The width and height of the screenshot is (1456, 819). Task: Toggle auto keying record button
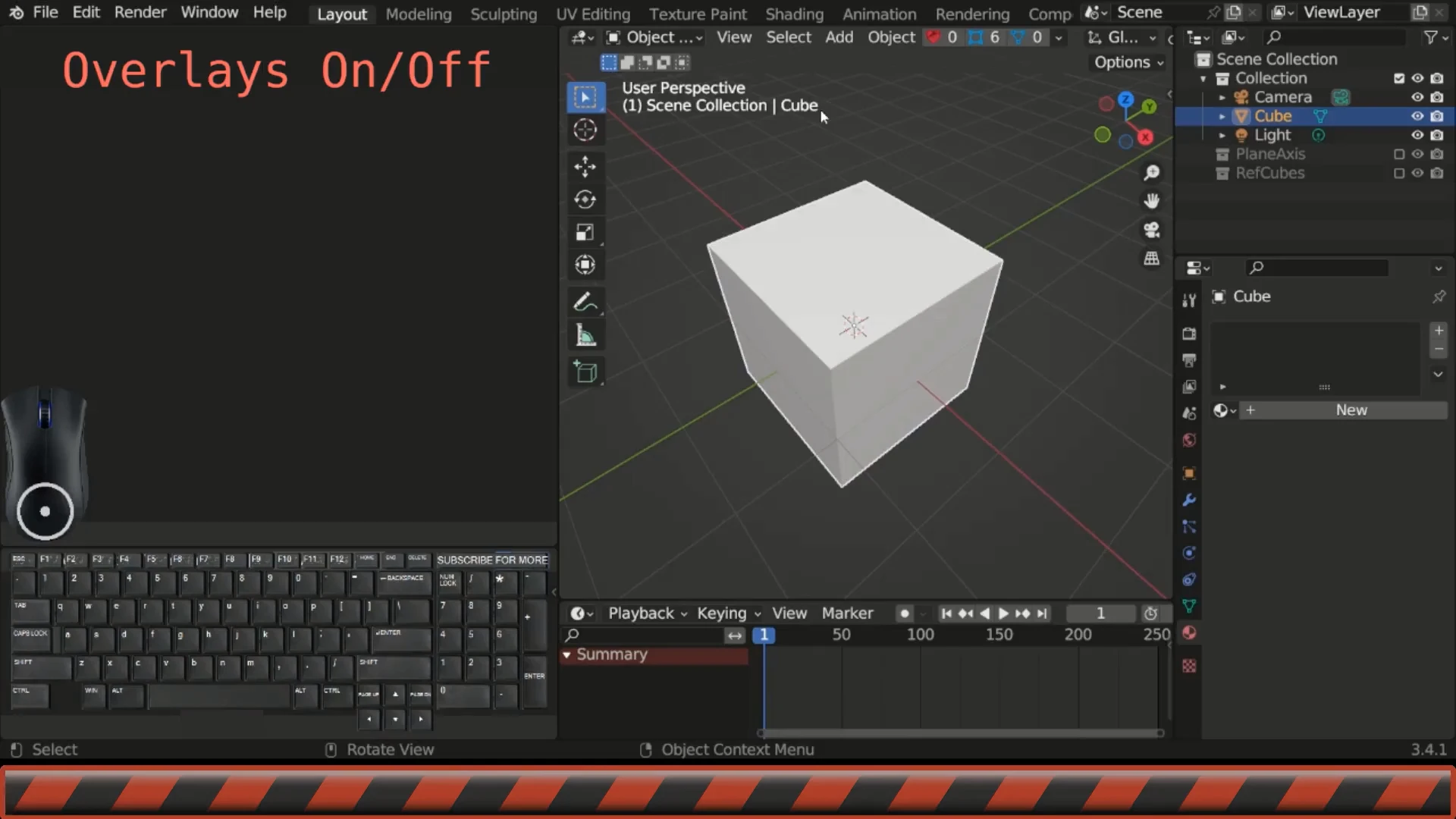click(x=904, y=613)
